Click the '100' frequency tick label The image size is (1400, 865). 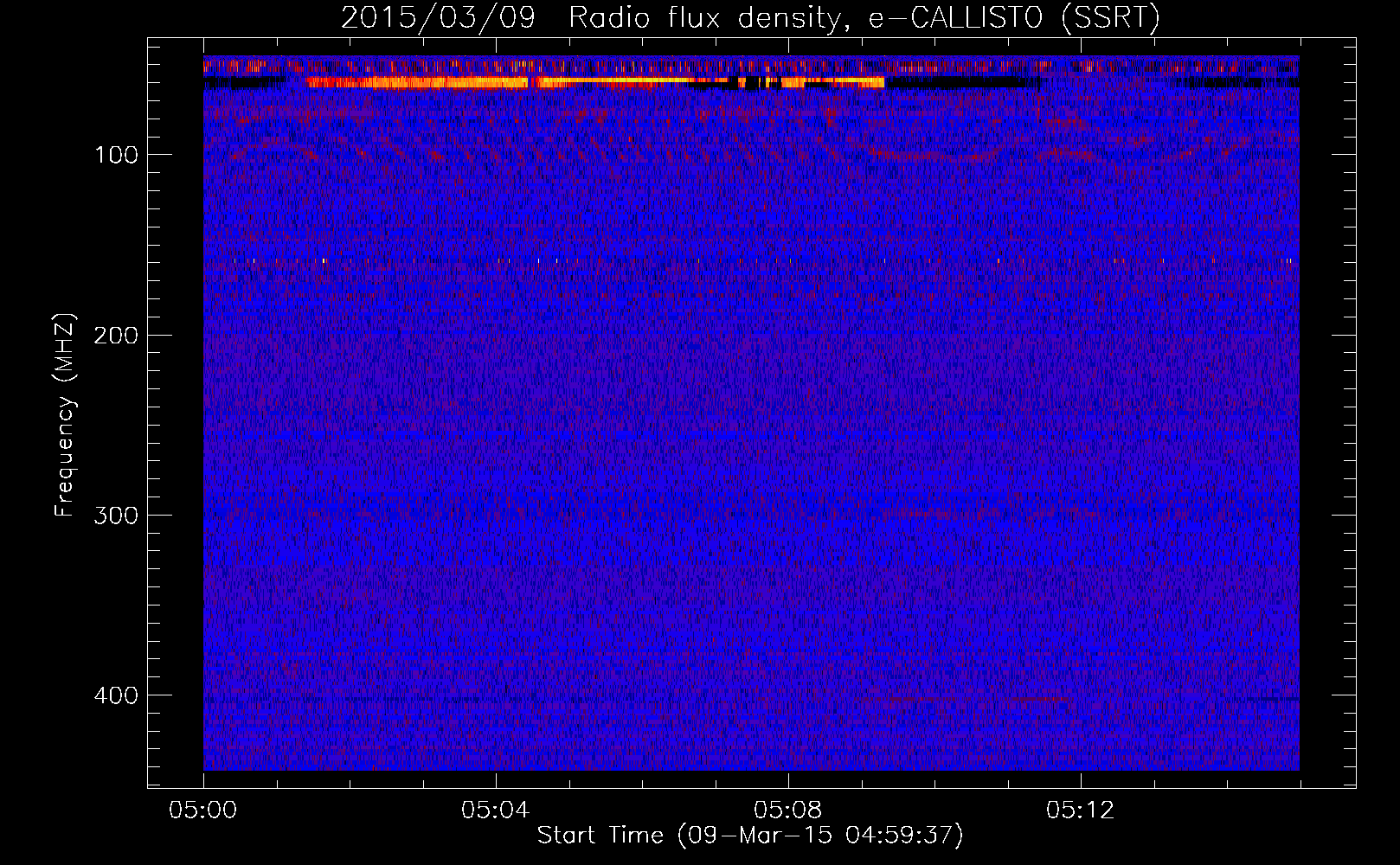(116, 155)
